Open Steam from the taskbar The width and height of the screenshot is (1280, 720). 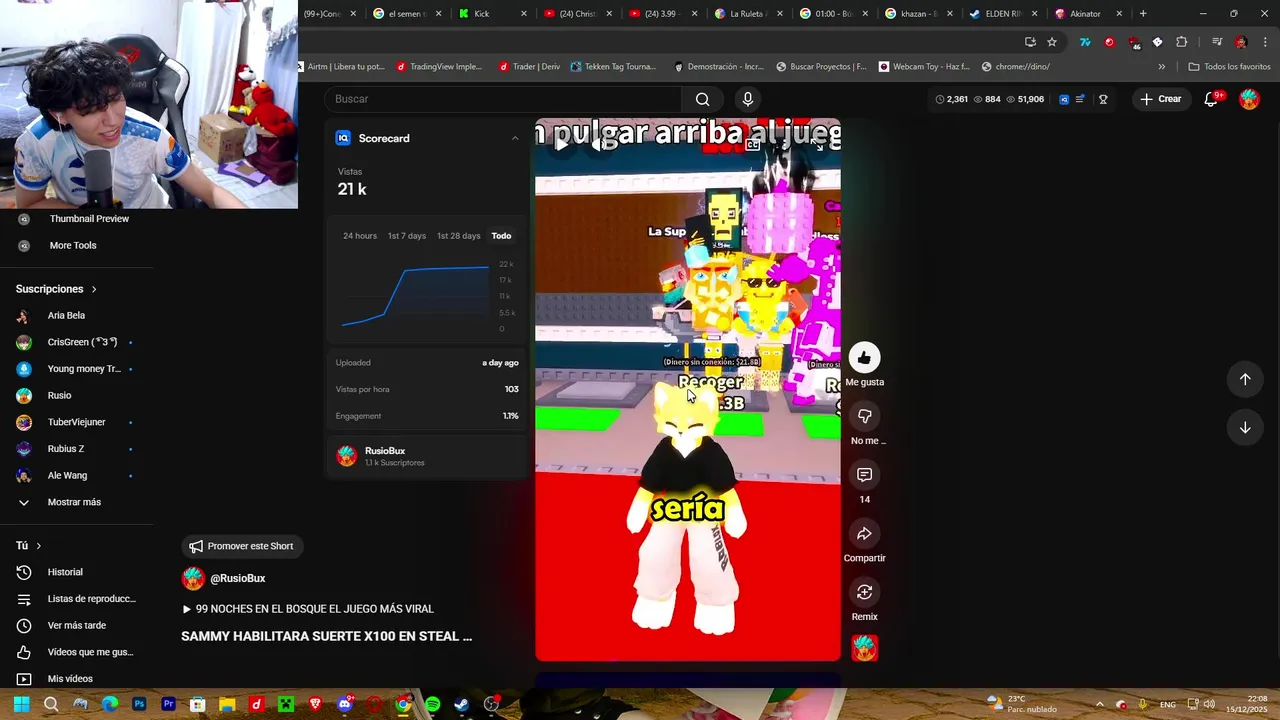coord(461,704)
